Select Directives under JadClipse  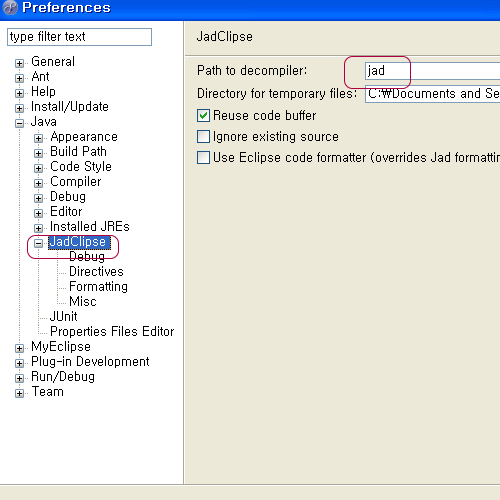[x=96, y=271]
